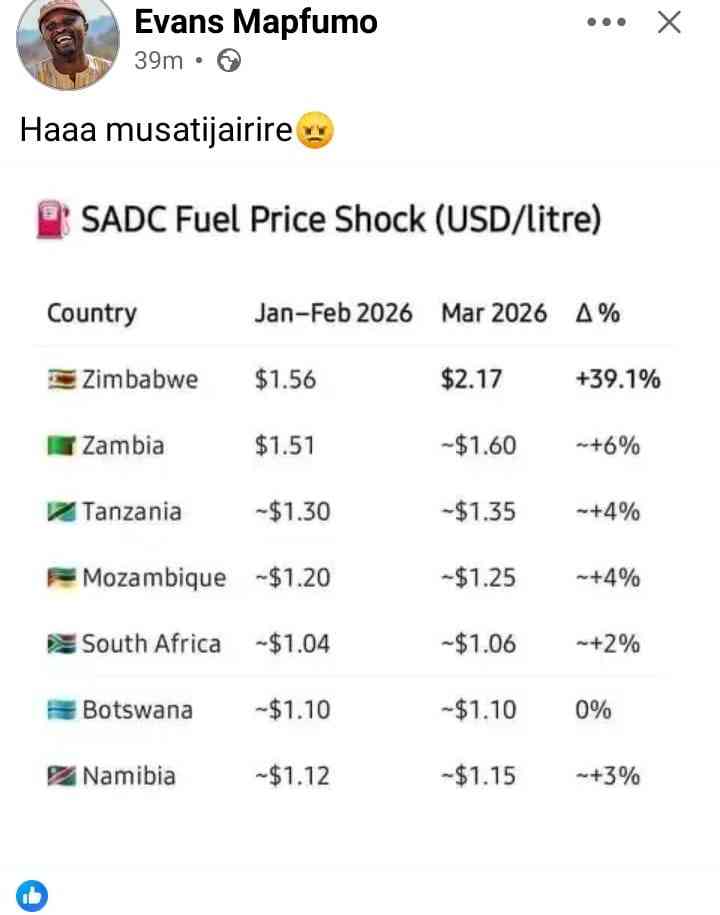Click the Mar 2026 column header
720x915 pixels.
(x=494, y=313)
